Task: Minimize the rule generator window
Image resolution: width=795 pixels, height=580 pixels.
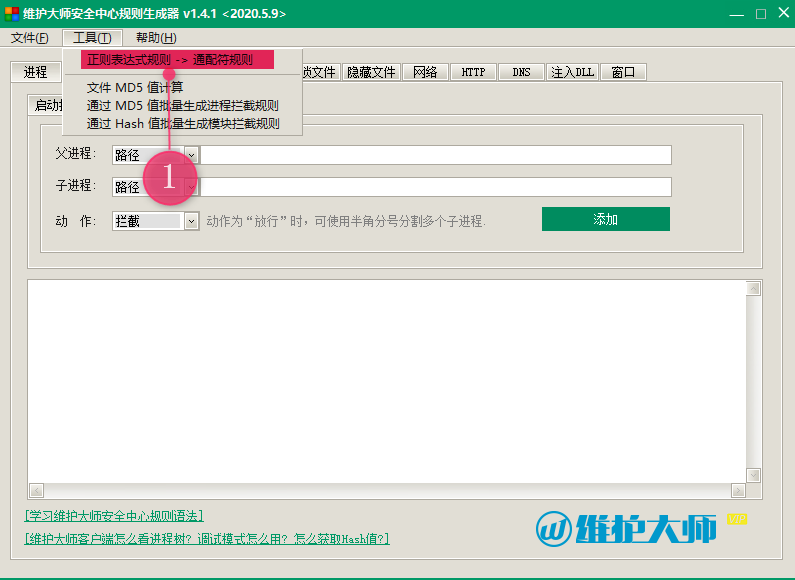Action: [x=737, y=14]
